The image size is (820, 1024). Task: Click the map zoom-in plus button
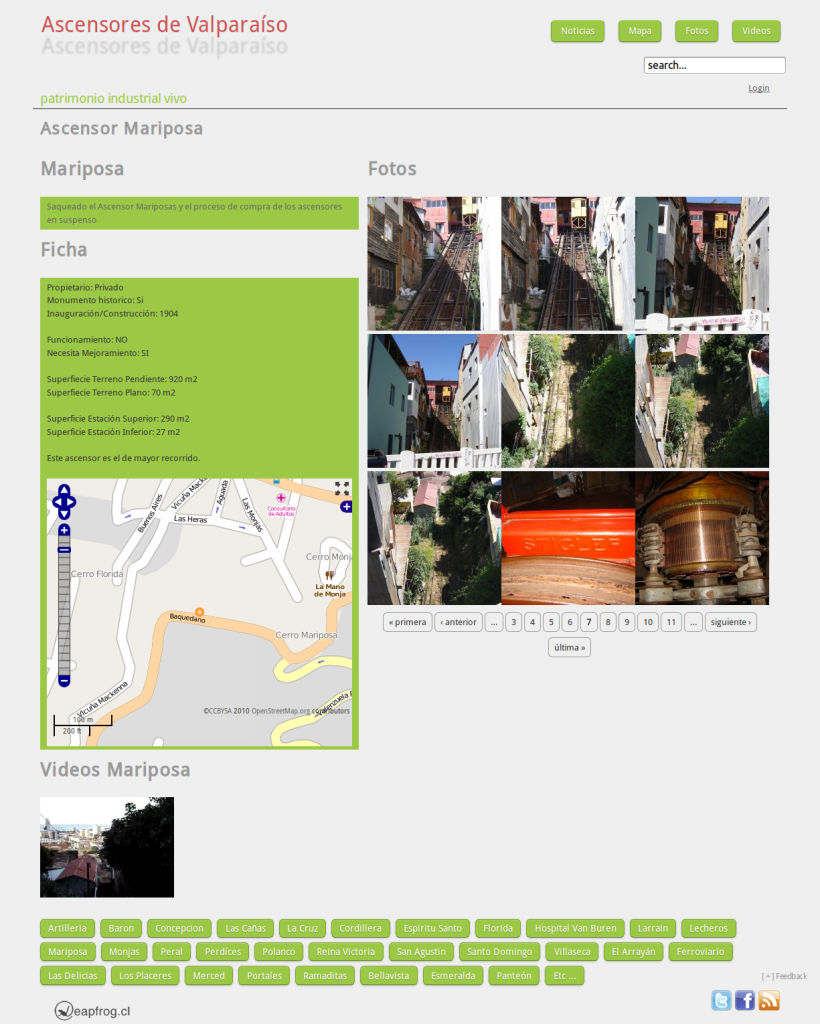pyautogui.click(x=64, y=530)
